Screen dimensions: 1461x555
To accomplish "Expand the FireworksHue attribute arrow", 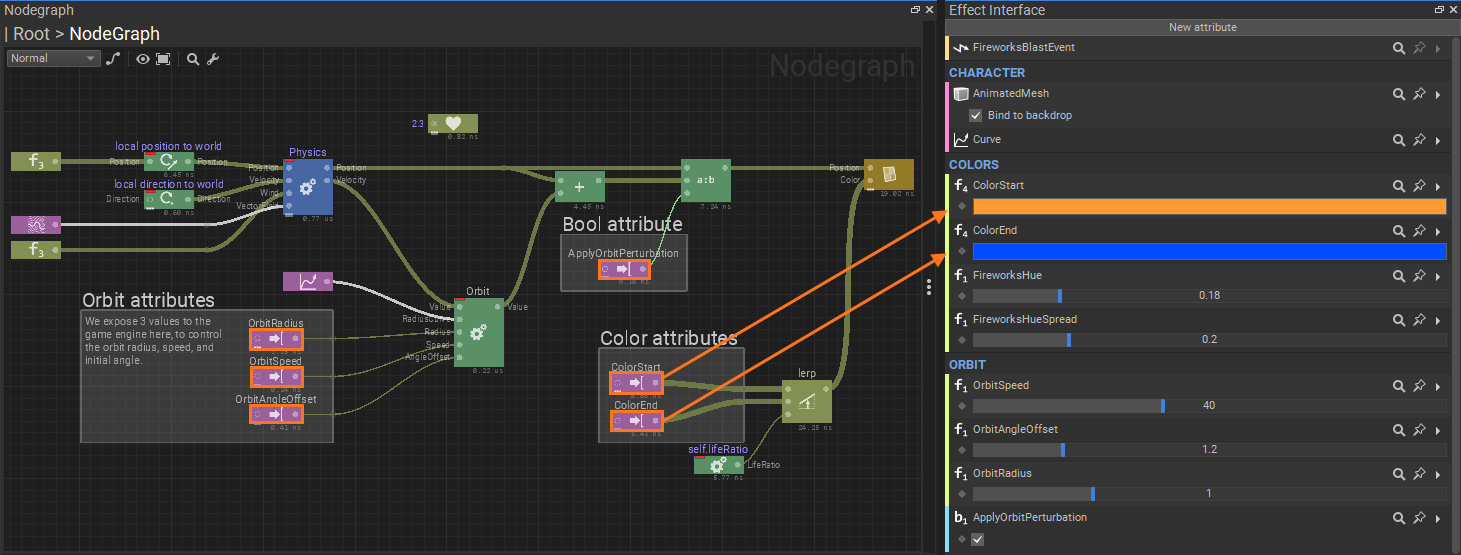I will coord(1438,276).
